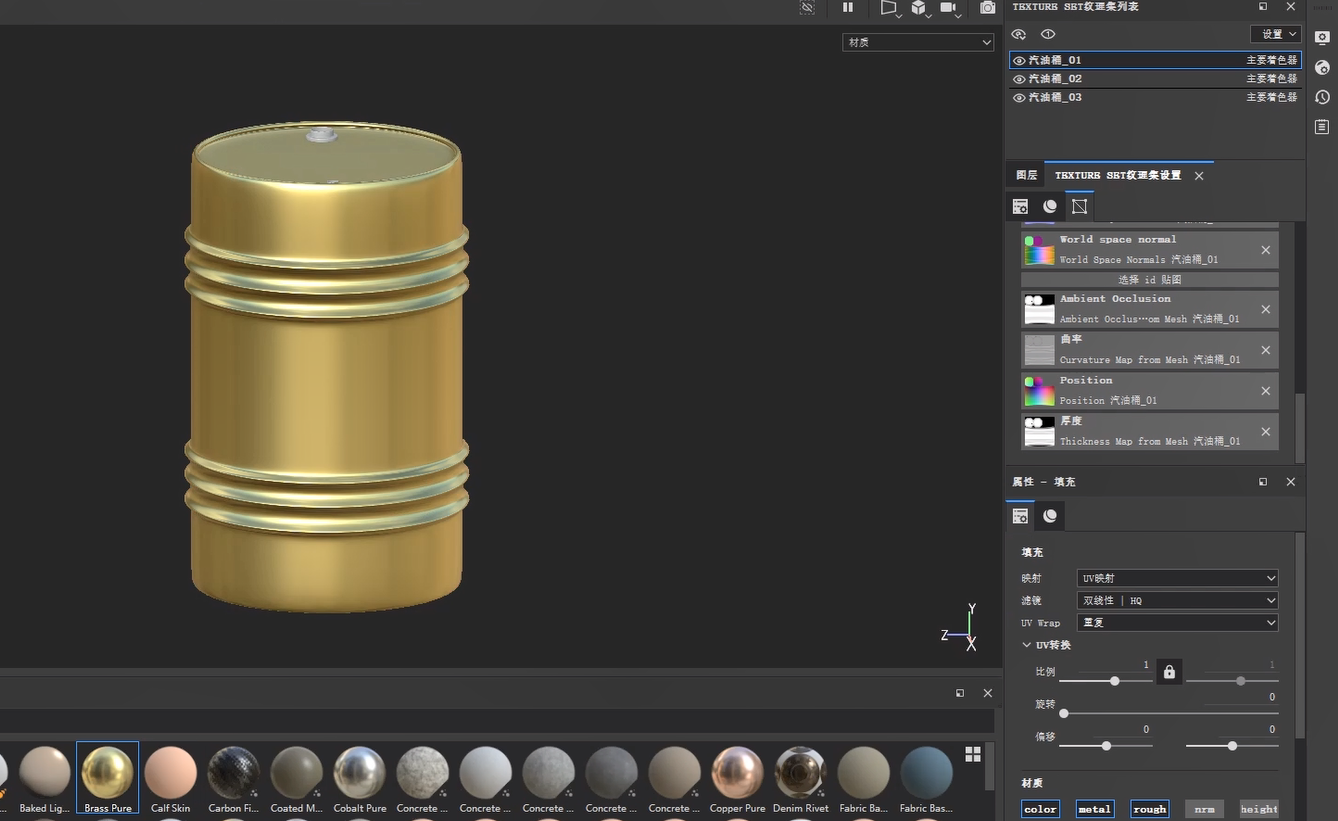The image size is (1338, 821).
Task: Switch to the 图层 tab
Action: (1026, 175)
